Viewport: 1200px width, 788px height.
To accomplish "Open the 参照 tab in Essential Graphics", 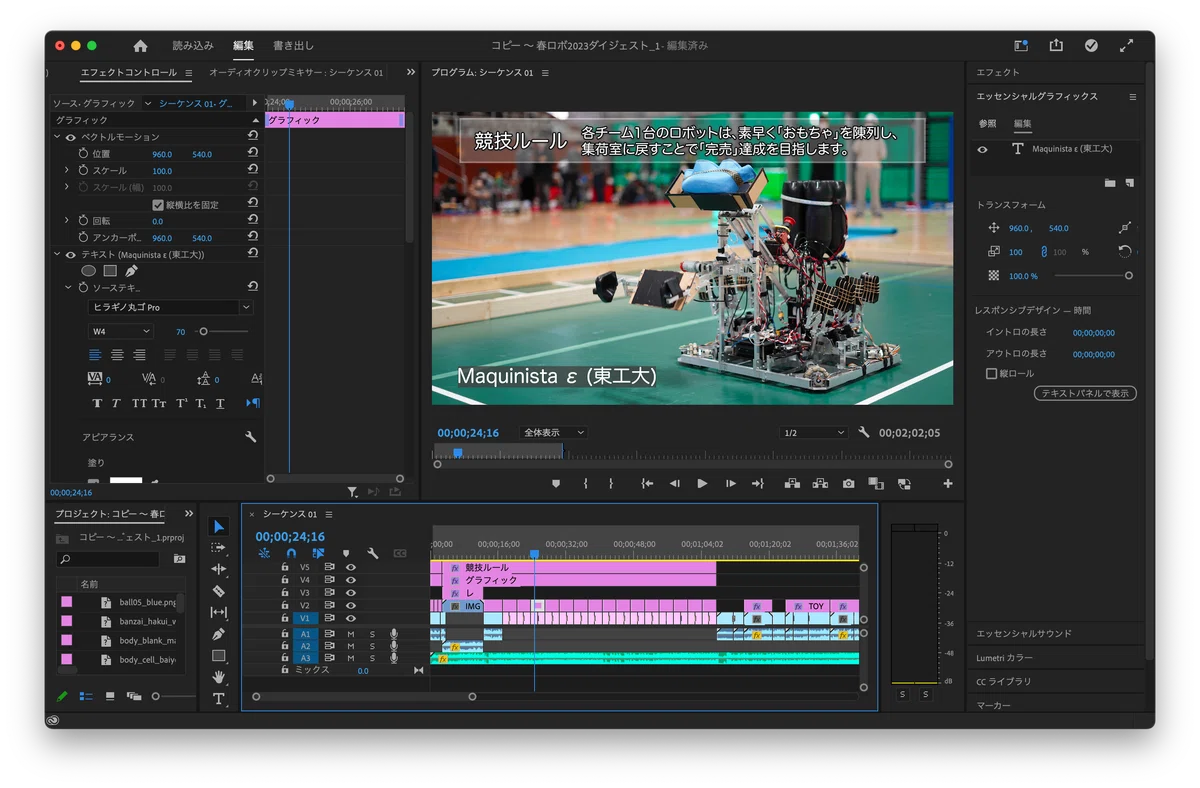I will click(x=987, y=124).
